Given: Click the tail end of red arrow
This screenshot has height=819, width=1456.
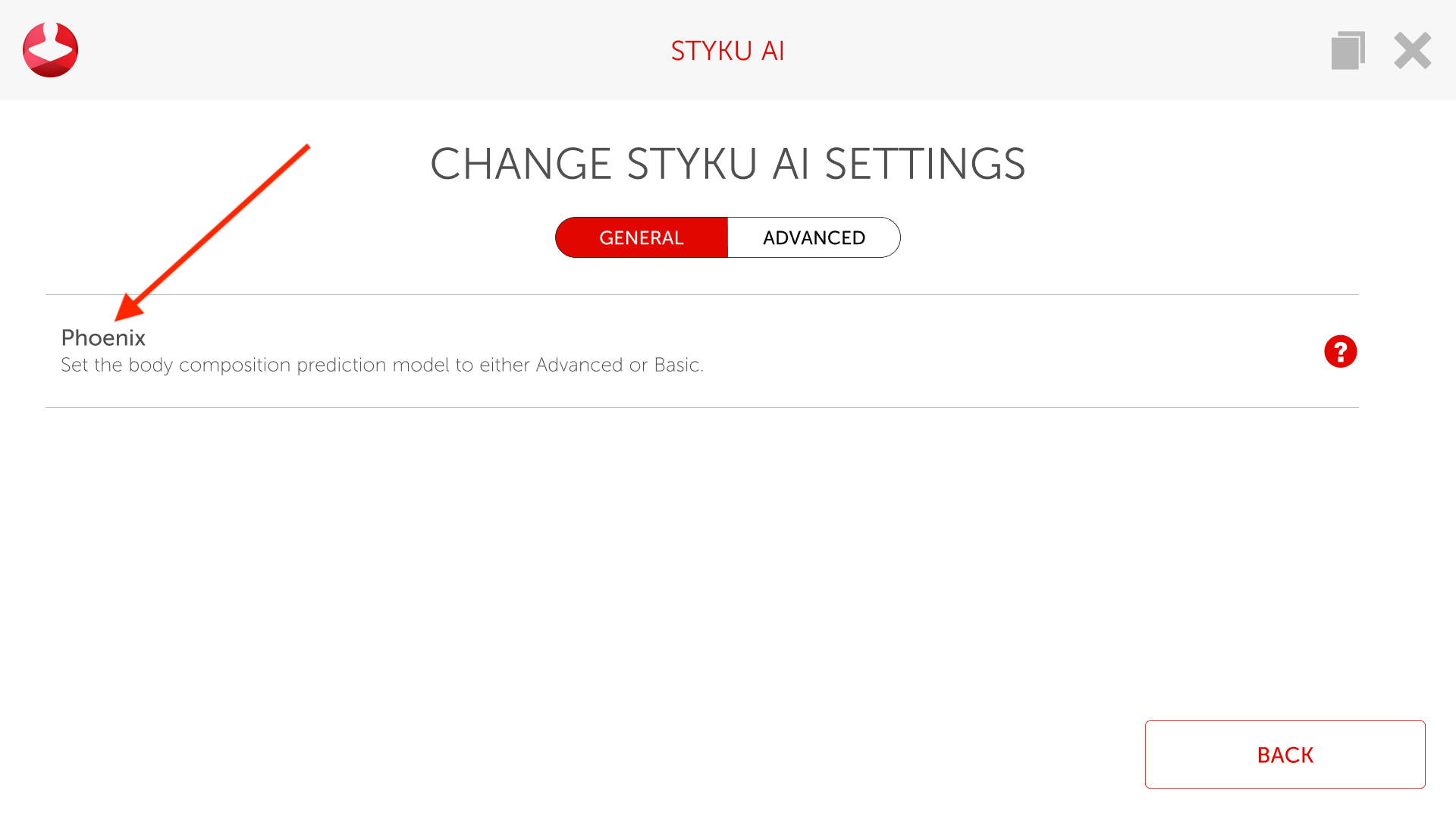Looking at the screenshot, I should (x=306, y=147).
